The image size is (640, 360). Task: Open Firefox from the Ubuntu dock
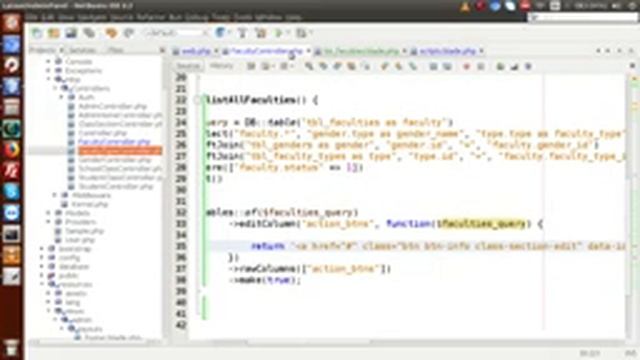[11, 150]
